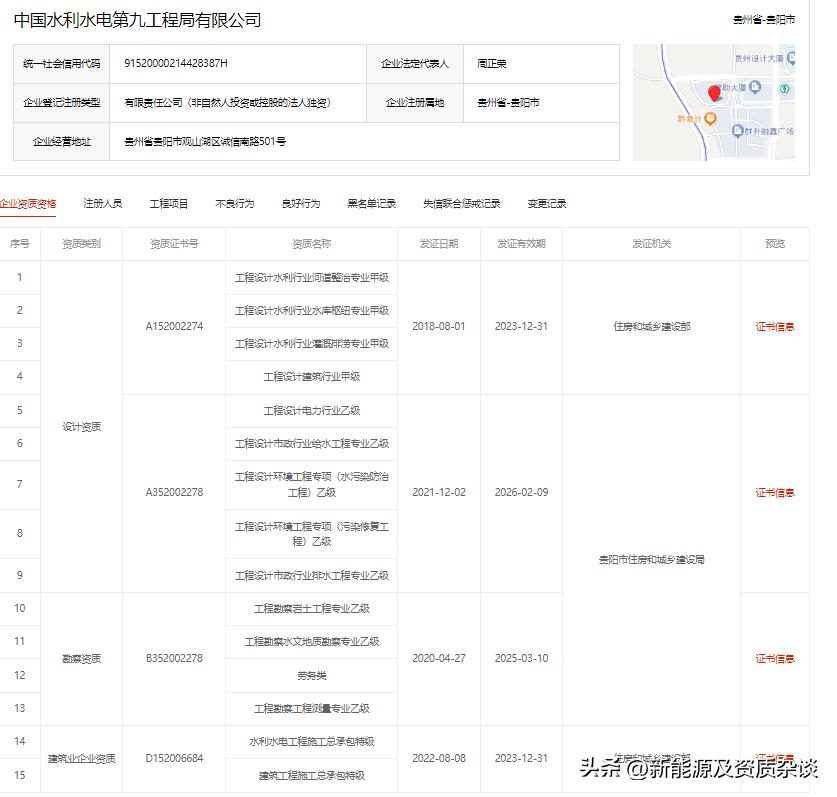Open 证书信息 for certificate A152002274
The image size is (837, 797).
pos(777,324)
